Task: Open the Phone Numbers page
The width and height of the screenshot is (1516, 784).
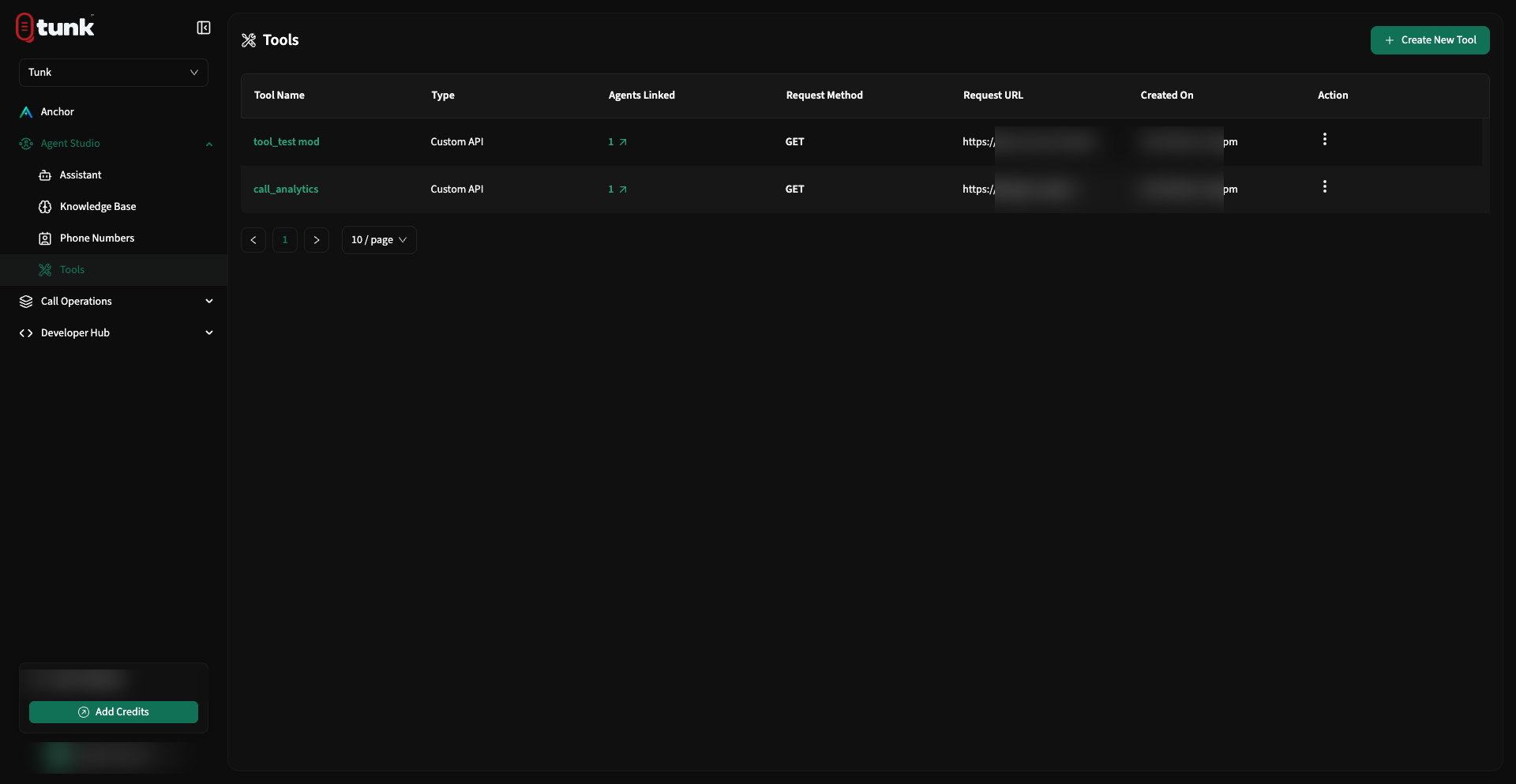Action: coord(97,238)
